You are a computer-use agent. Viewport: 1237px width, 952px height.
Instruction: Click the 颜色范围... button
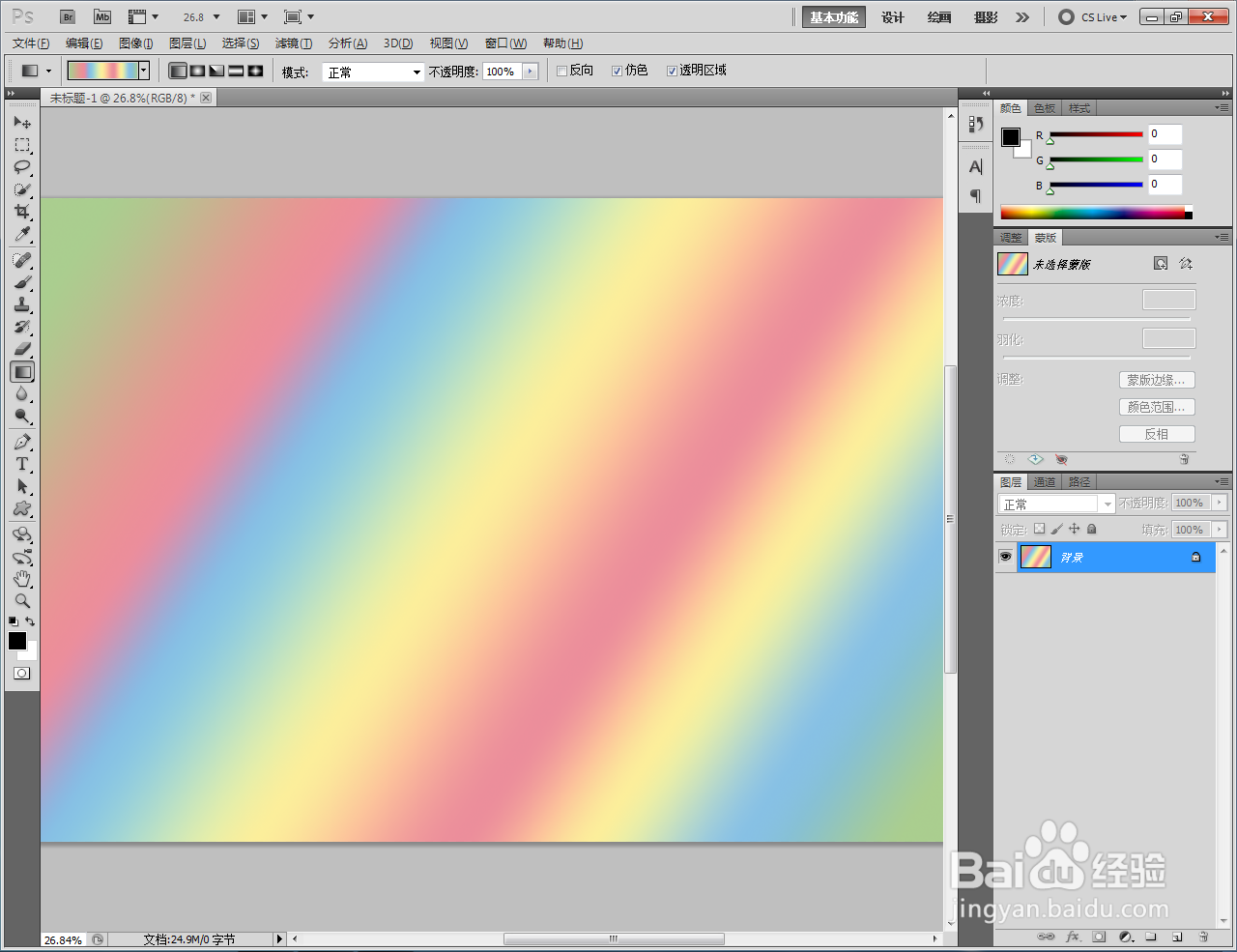(x=1157, y=407)
